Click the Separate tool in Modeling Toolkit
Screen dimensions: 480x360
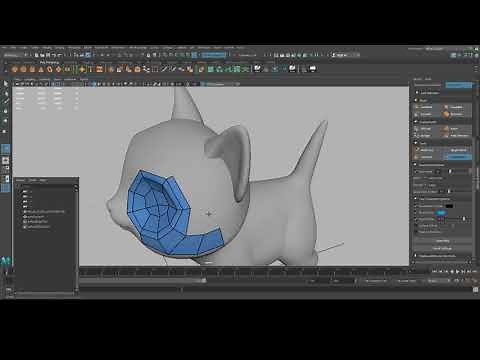[457, 107]
